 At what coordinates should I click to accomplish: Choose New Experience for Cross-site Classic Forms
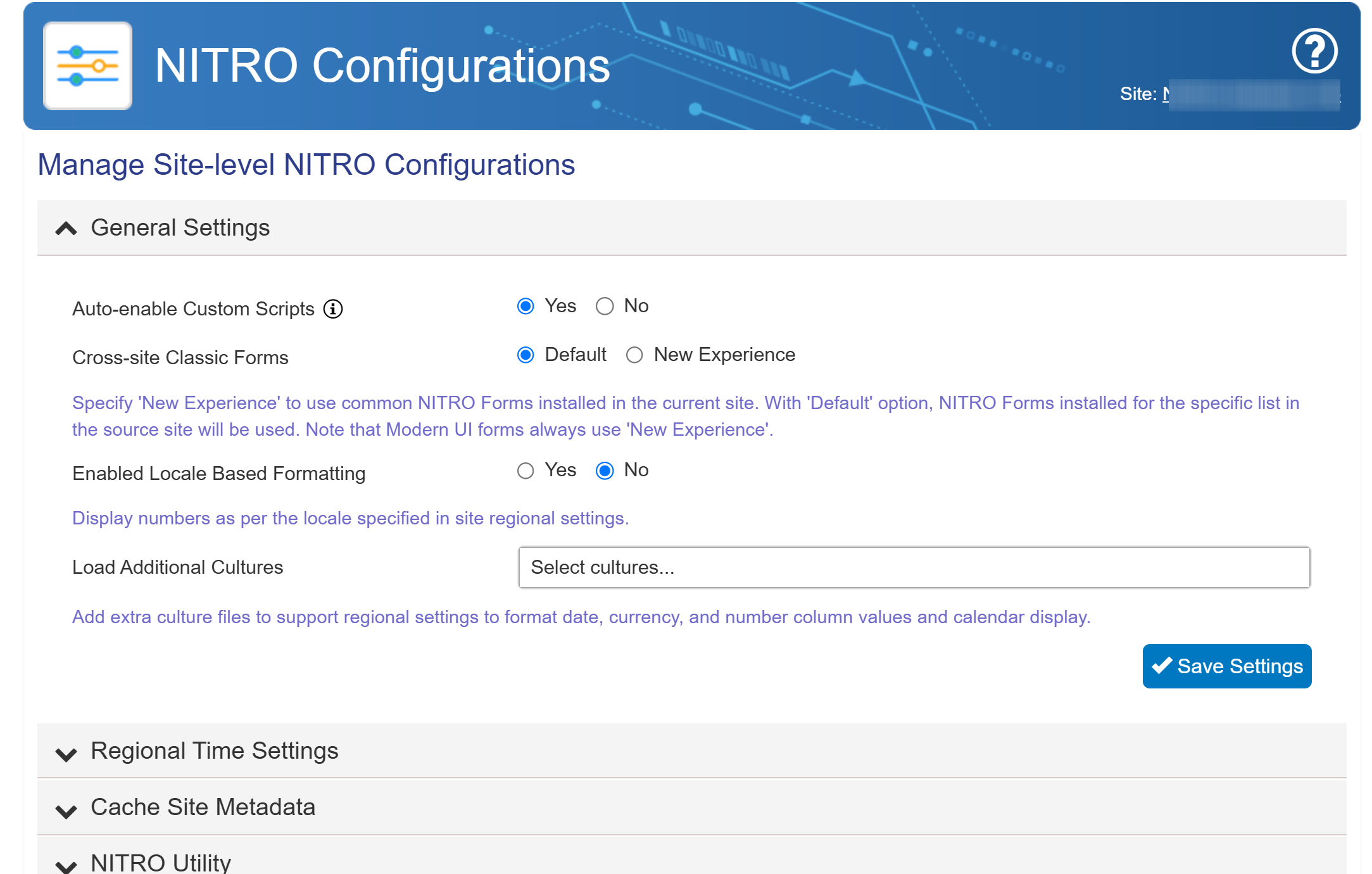pyautogui.click(x=634, y=355)
